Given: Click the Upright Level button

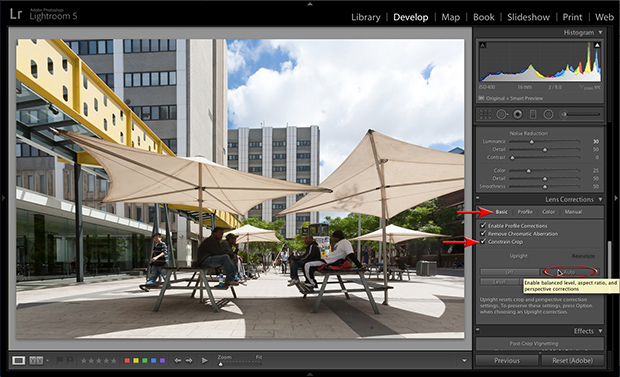Looking at the screenshot, I should [500, 282].
